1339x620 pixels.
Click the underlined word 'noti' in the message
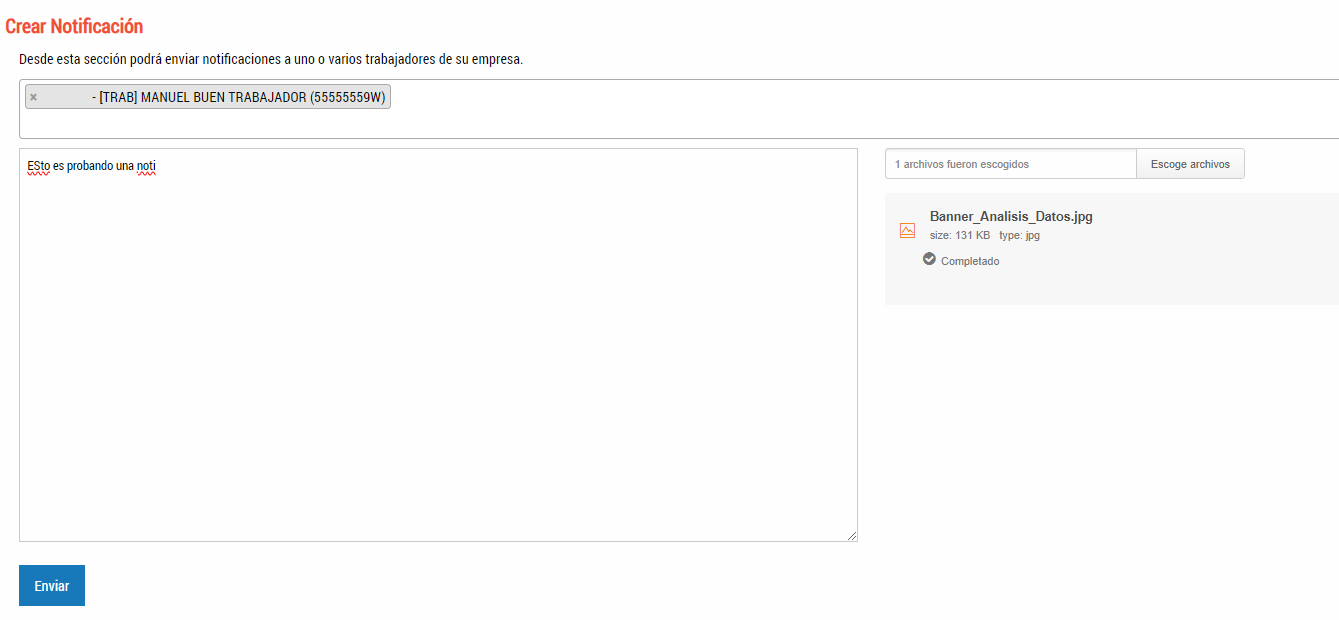147,166
